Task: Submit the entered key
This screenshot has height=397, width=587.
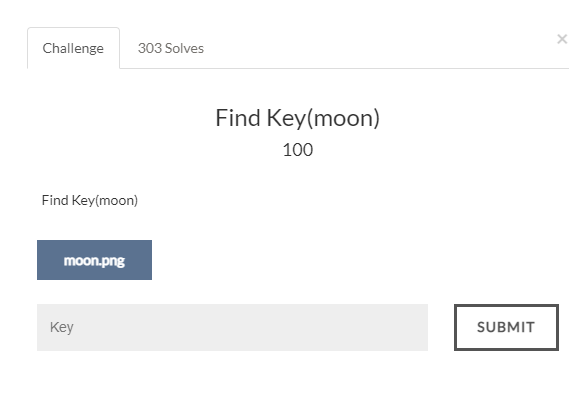Action: point(506,327)
